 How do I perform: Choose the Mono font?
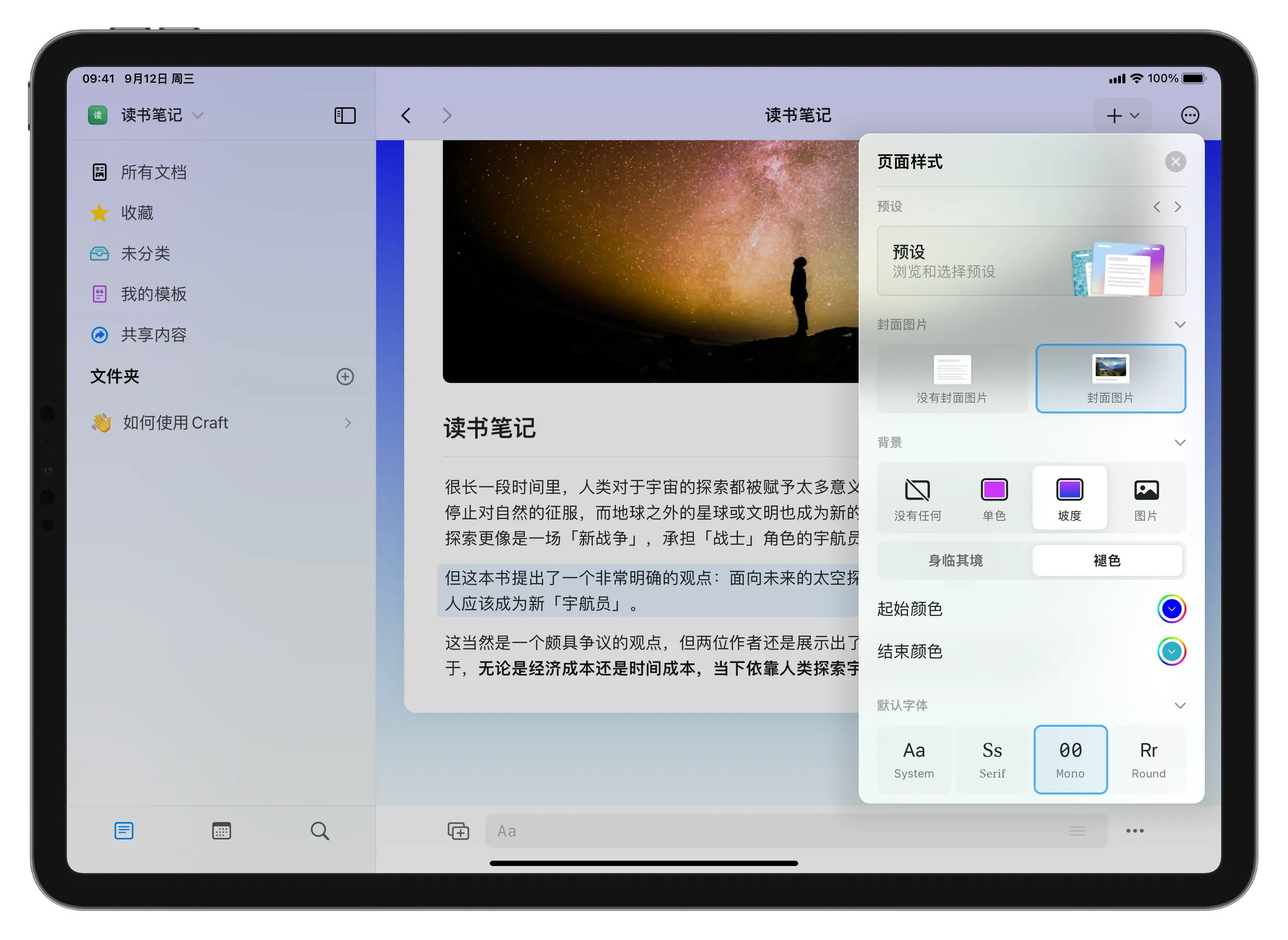(1070, 760)
